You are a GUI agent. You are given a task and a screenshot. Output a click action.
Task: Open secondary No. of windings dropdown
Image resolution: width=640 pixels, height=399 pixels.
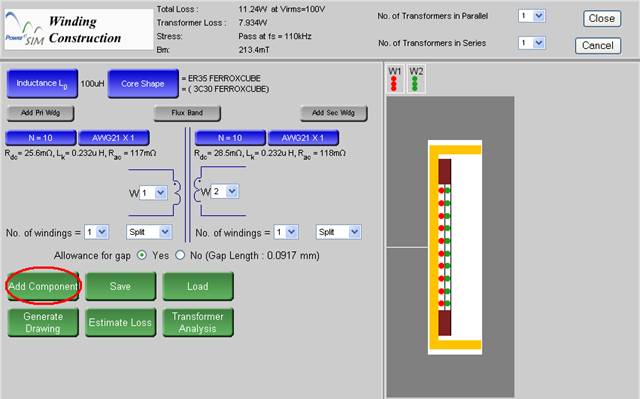(x=286, y=232)
